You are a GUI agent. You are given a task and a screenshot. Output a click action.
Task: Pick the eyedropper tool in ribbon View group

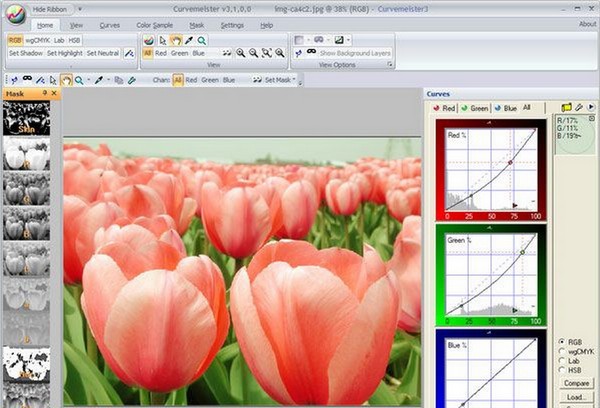point(188,40)
